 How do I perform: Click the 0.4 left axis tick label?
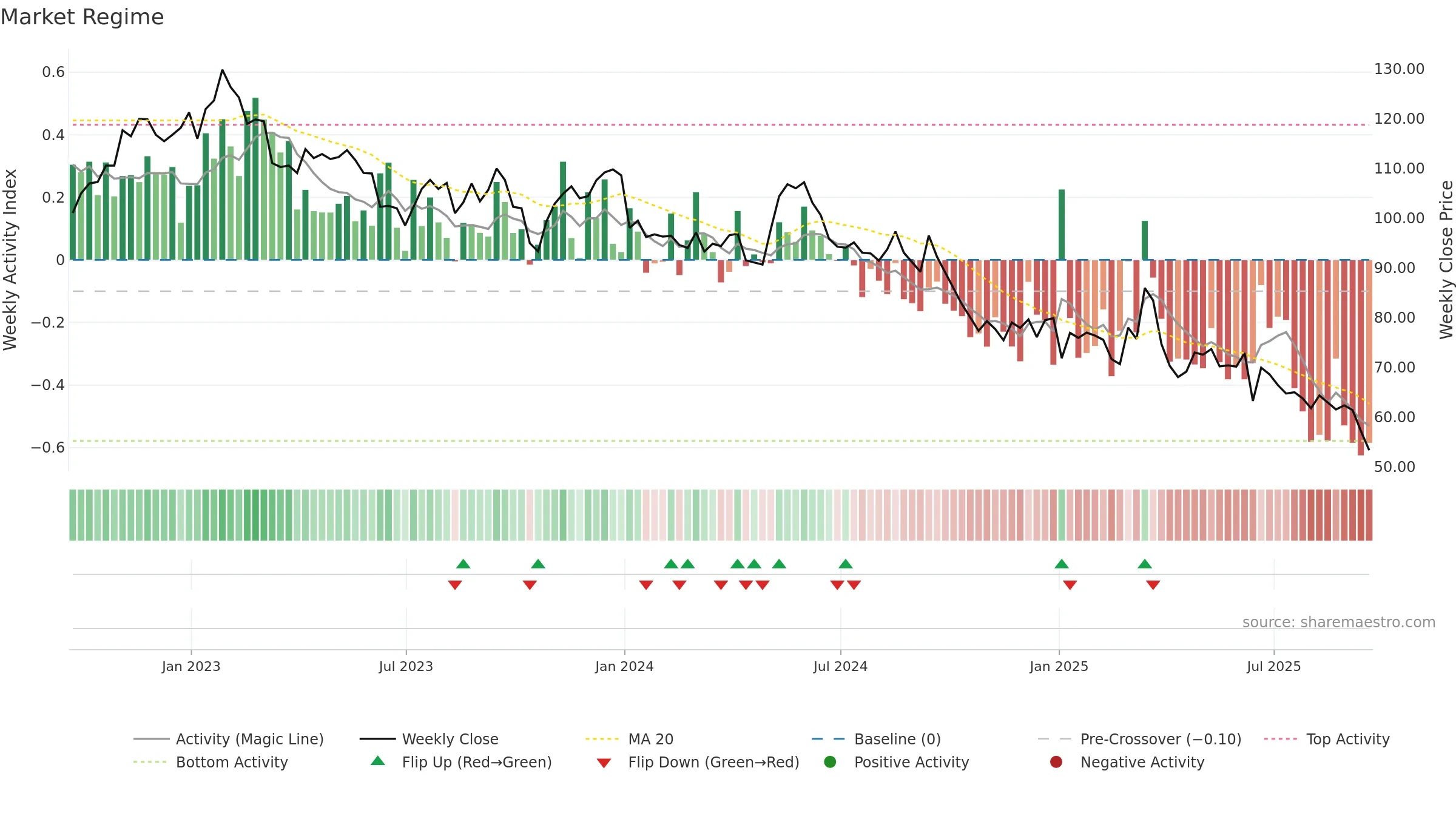coord(53,135)
